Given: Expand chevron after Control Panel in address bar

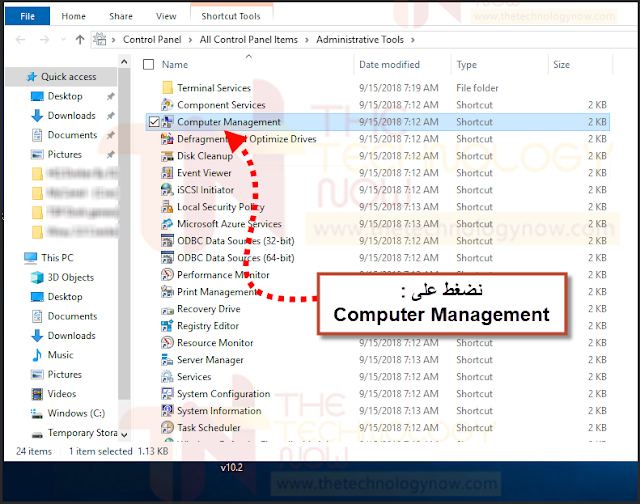Looking at the screenshot, I should [x=190, y=40].
